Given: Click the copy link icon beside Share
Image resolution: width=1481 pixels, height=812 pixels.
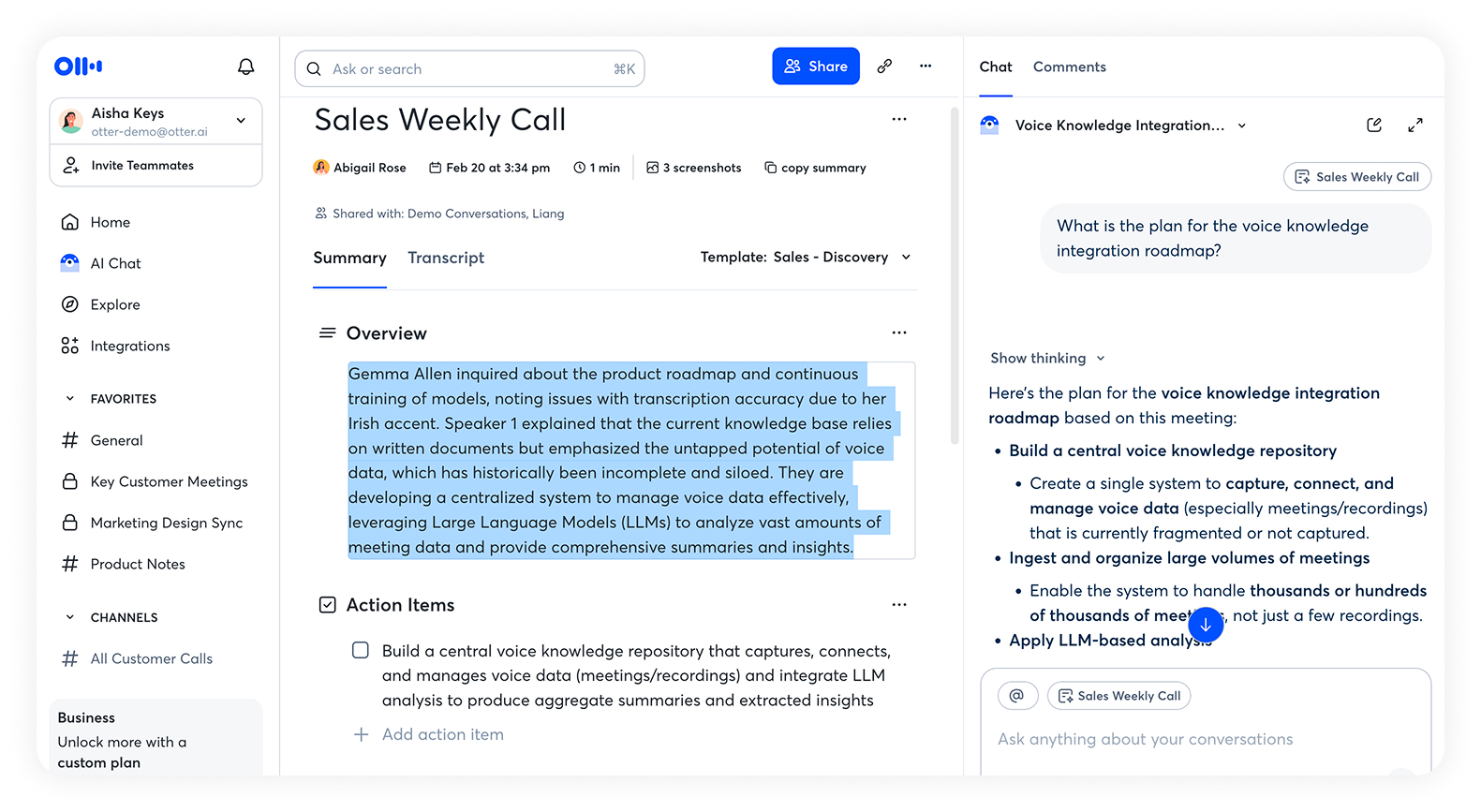Looking at the screenshot, I should [x=884, y=66].
